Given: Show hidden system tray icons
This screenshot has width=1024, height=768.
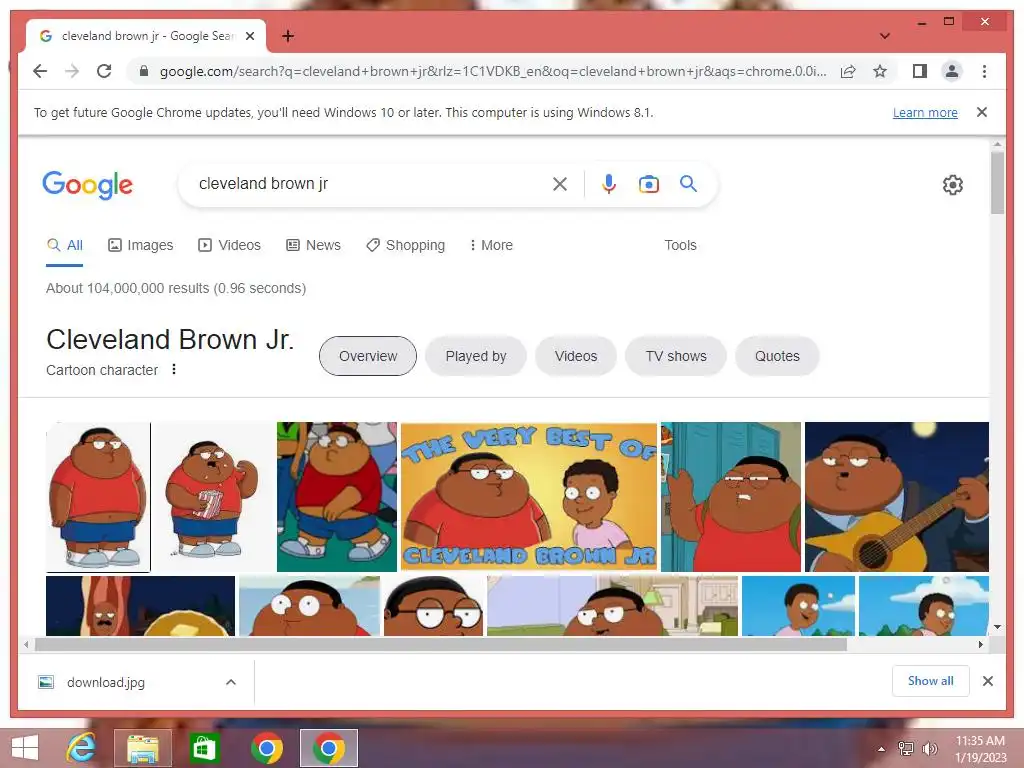Looking at the screenshot, I should tap(882, 749).
